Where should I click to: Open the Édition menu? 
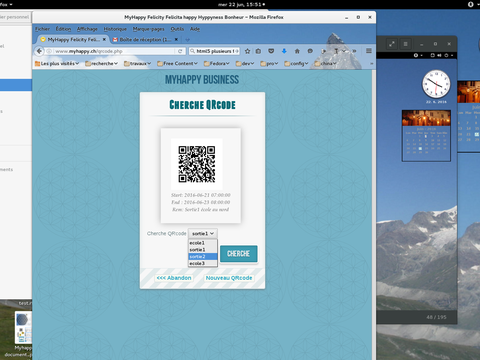point(63,29)
